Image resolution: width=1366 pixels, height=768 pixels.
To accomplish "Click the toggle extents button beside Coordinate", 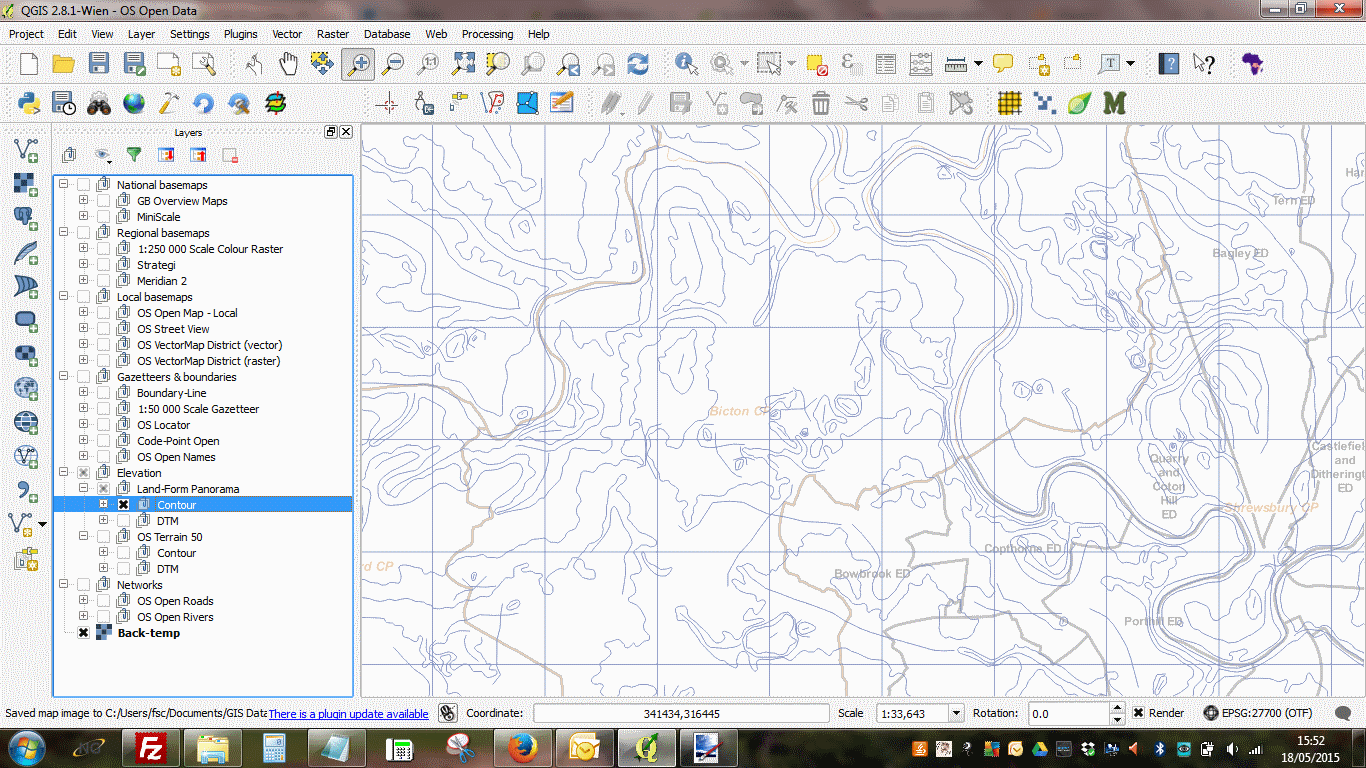I will click(x=447, y=713).
